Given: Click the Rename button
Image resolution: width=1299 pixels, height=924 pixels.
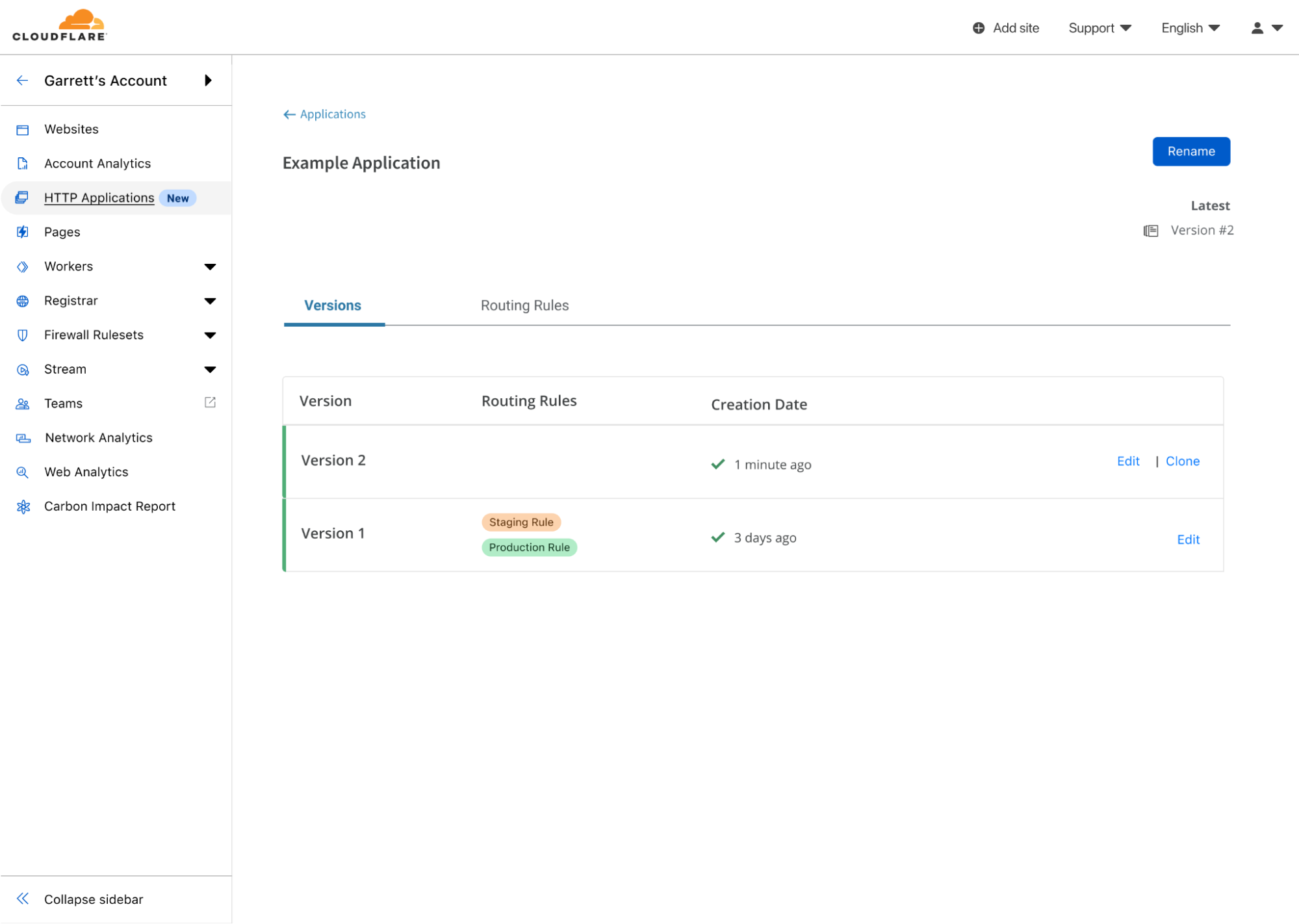Looking at the screenshot, I should [1190, 151].
